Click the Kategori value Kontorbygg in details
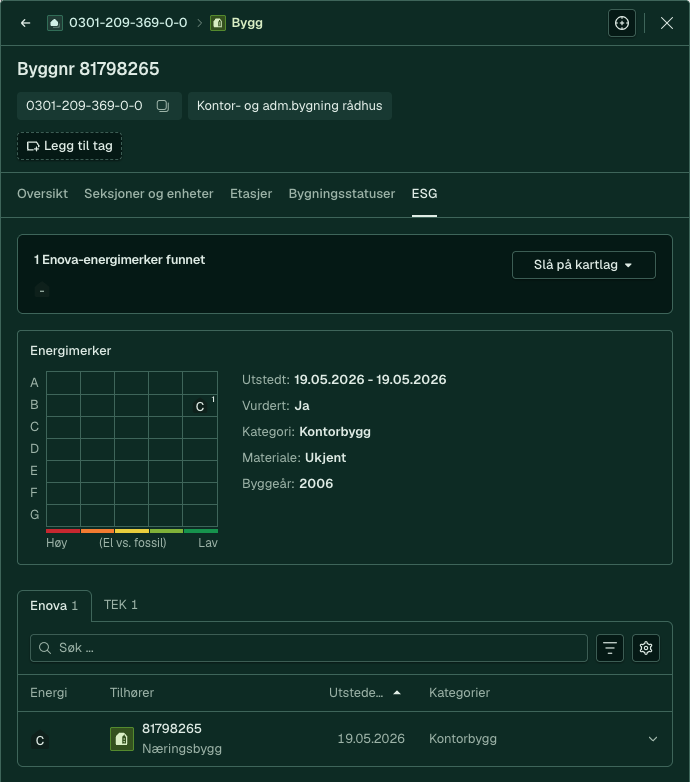The width and height of the screenshot is (690, 782). click(x=335, y=432)
